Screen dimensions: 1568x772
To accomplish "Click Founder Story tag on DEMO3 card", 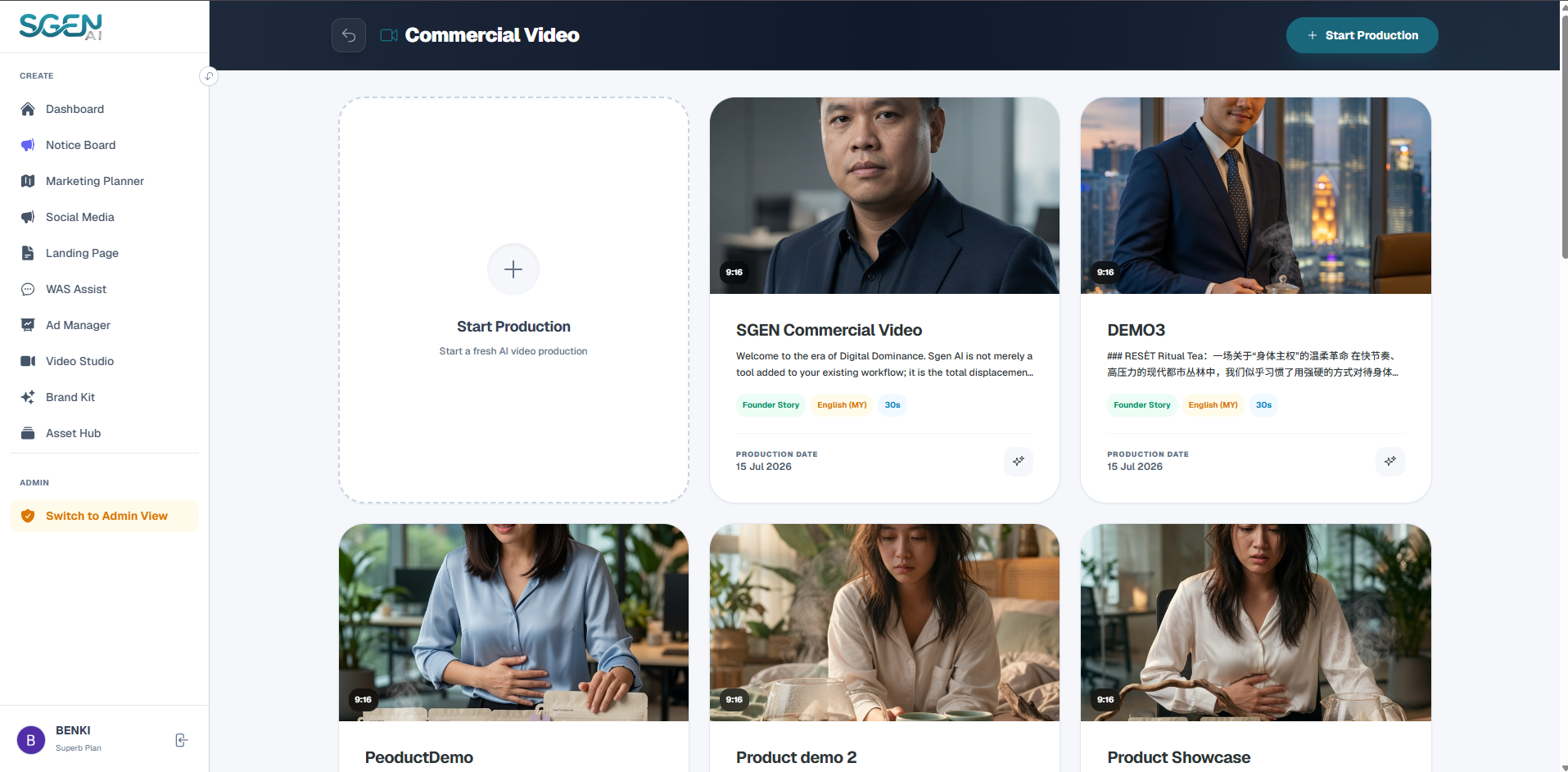I will pyautogui.click(x=1141, y=405).
